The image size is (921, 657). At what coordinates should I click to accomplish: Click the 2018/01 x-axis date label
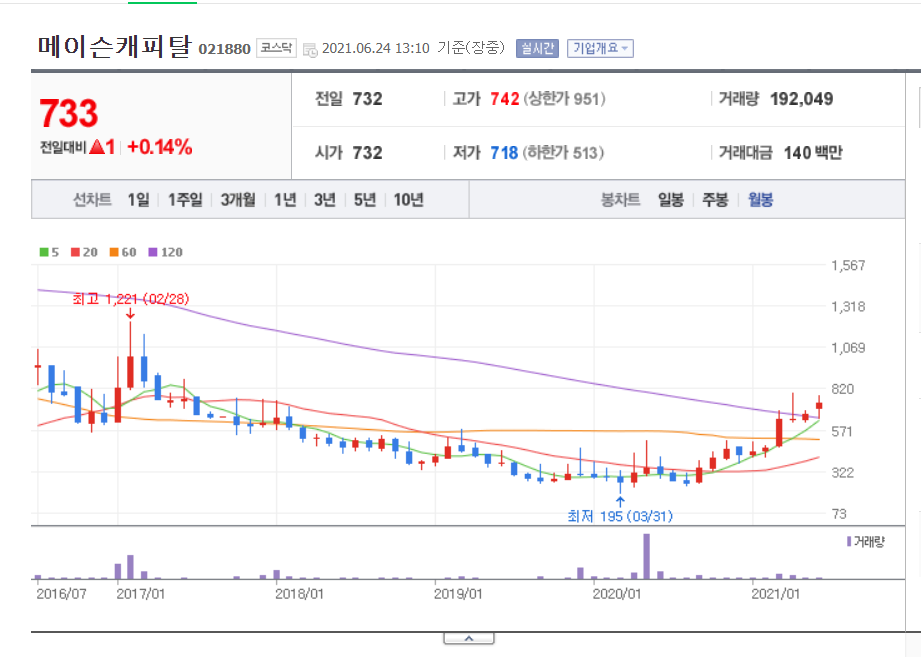(300, 594)
